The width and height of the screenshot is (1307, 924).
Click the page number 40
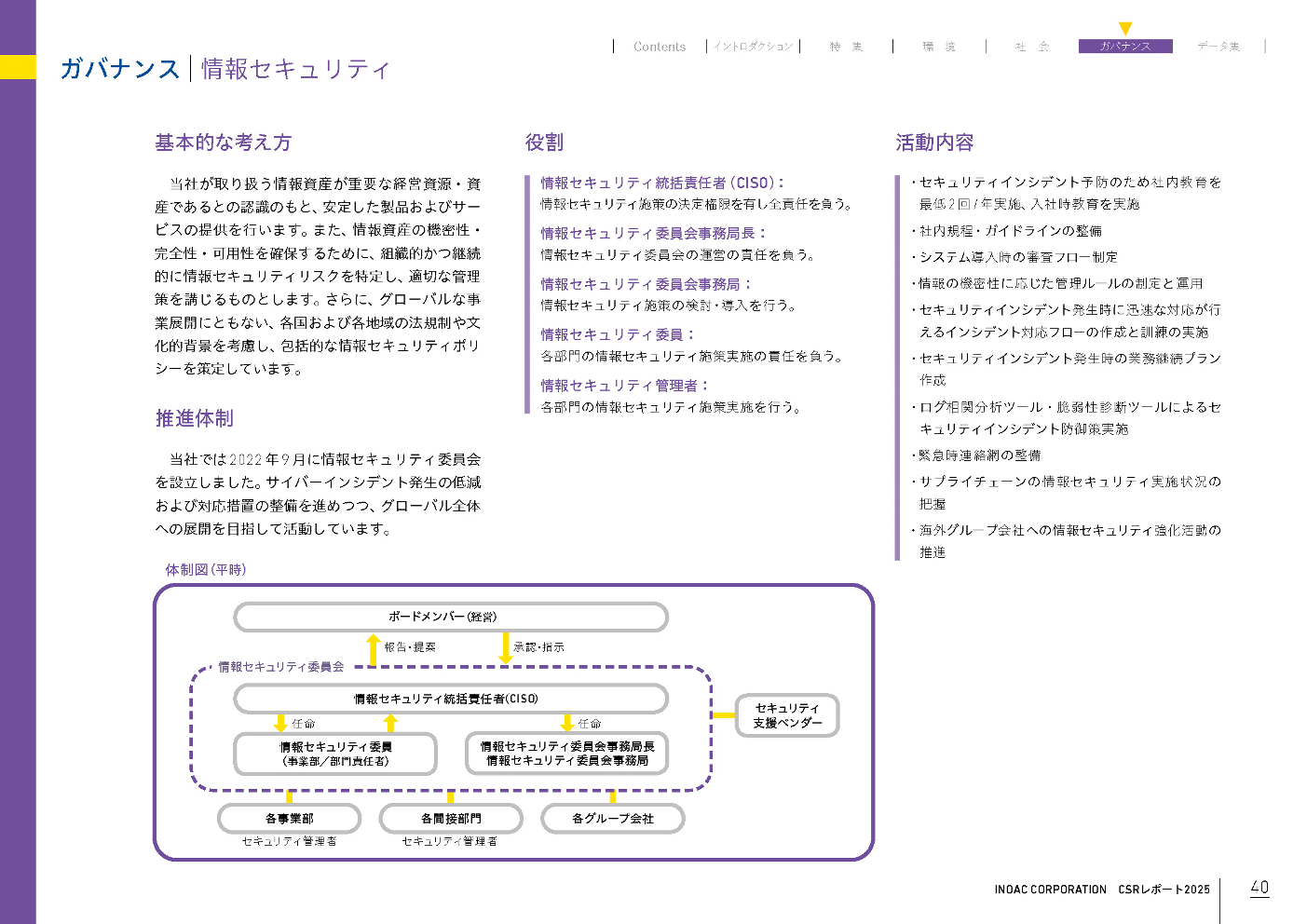click(x=1259, y=888)
